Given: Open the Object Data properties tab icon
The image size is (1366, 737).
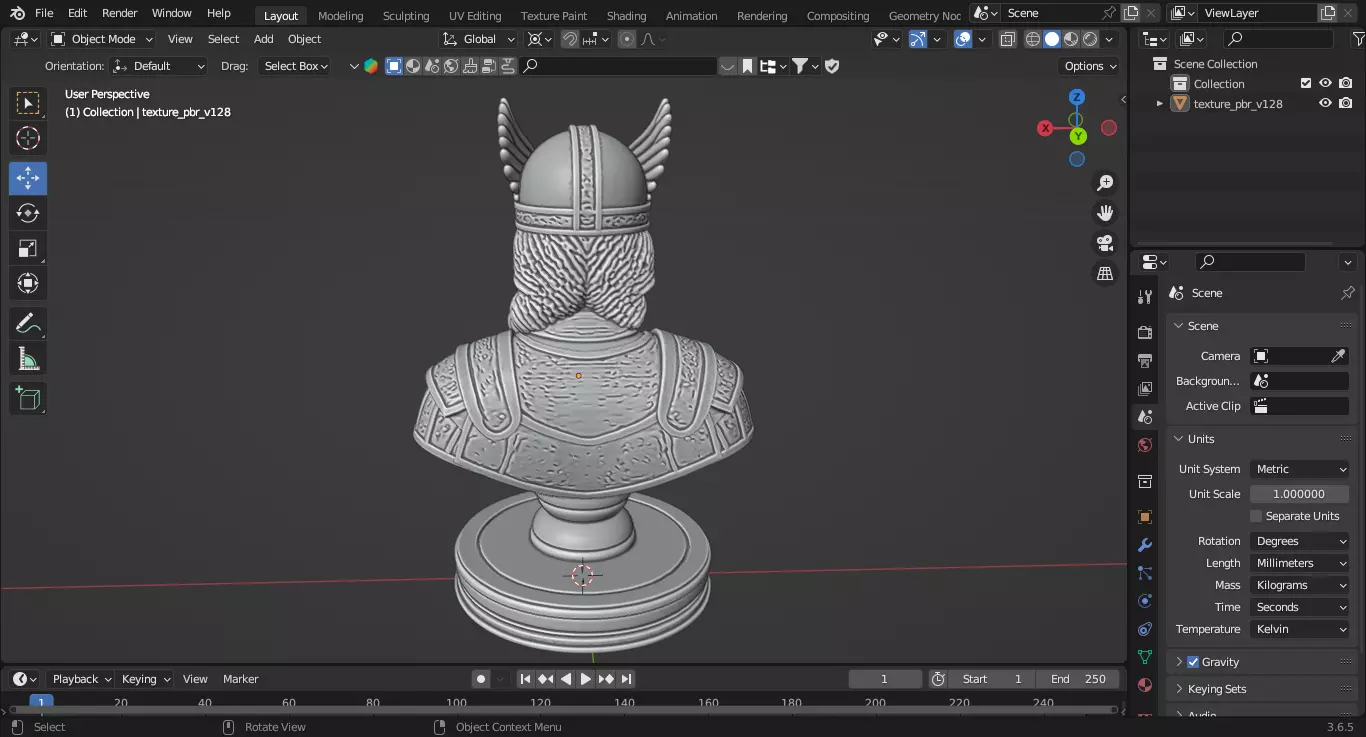Looking at the screenshot, I should tap(1145, 657).
